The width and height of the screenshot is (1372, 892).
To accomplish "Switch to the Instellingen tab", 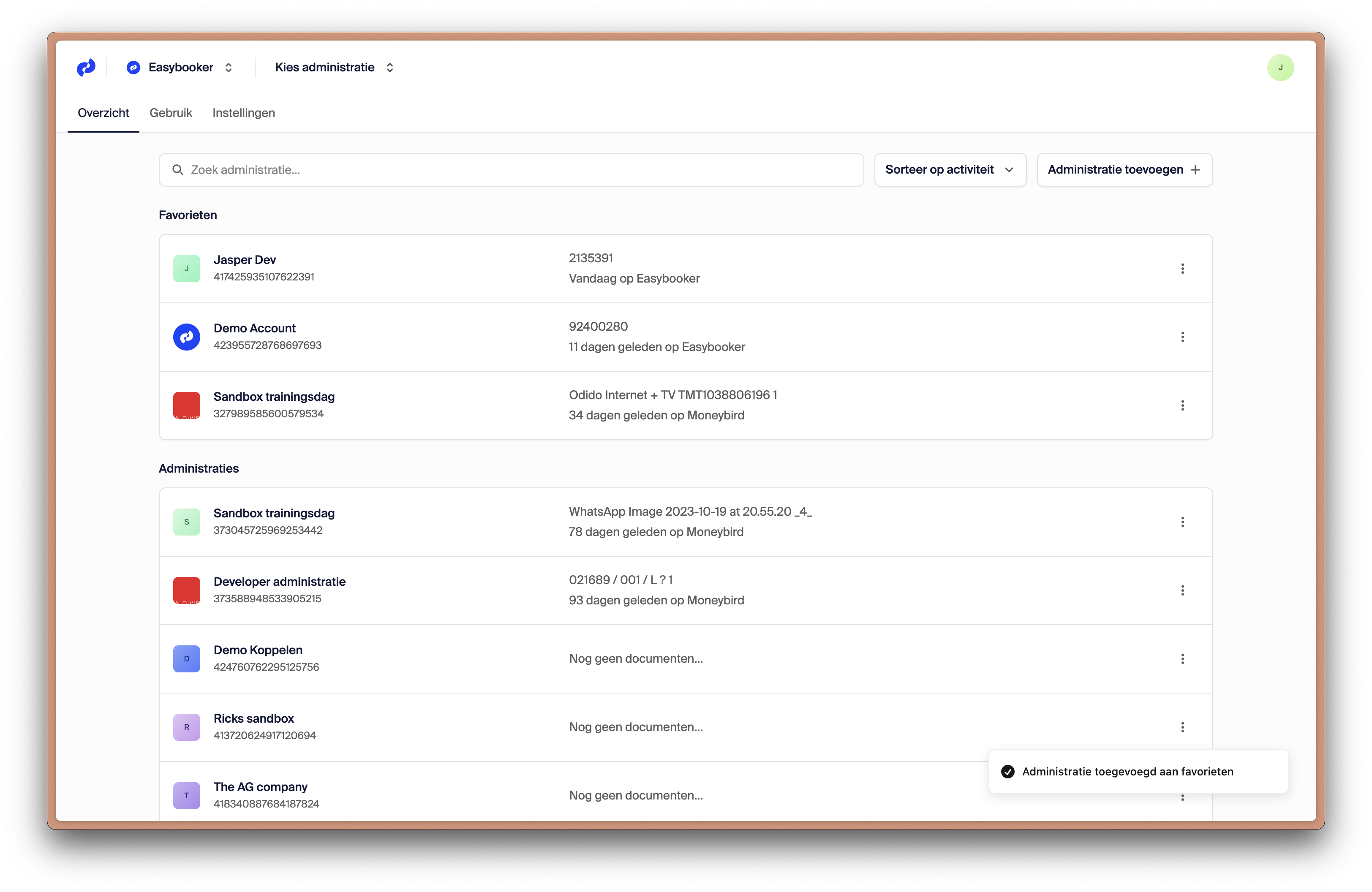I will click(x=243, y=113).
